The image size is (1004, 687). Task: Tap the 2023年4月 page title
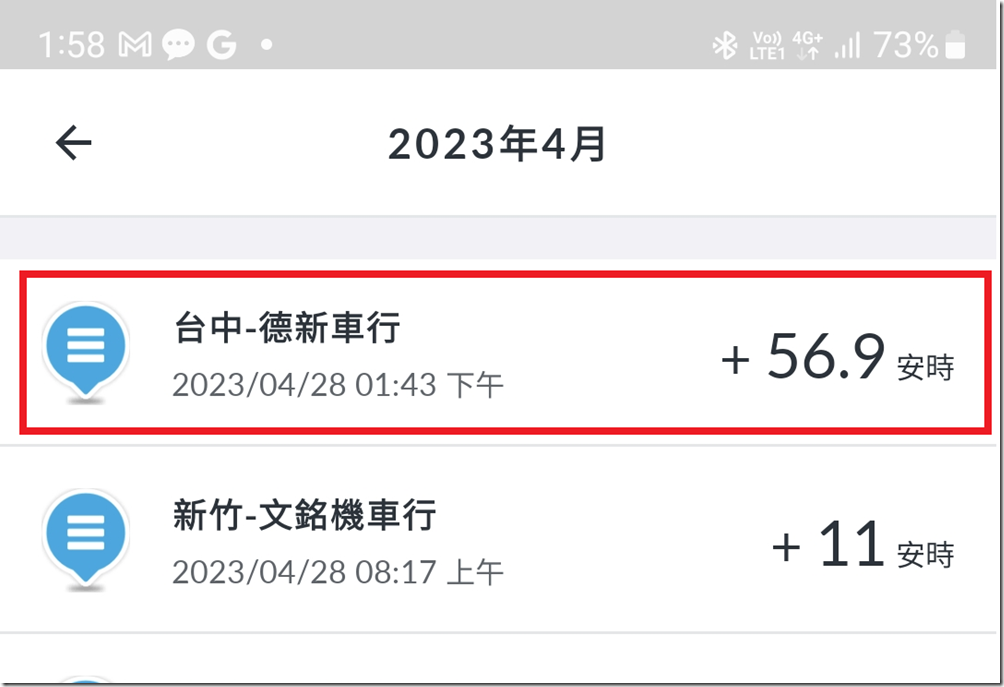(x=497, y=145)
